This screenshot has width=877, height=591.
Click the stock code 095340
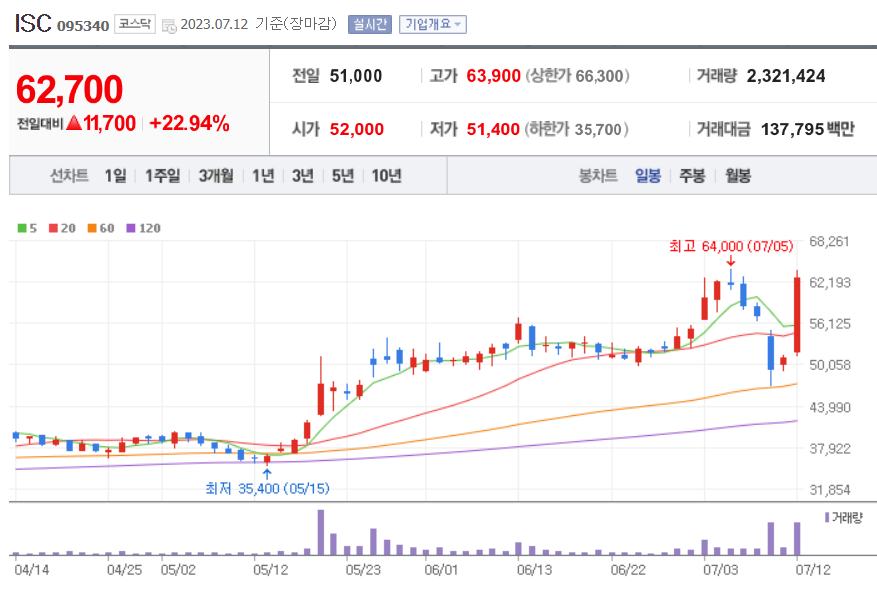click(83, 26)
